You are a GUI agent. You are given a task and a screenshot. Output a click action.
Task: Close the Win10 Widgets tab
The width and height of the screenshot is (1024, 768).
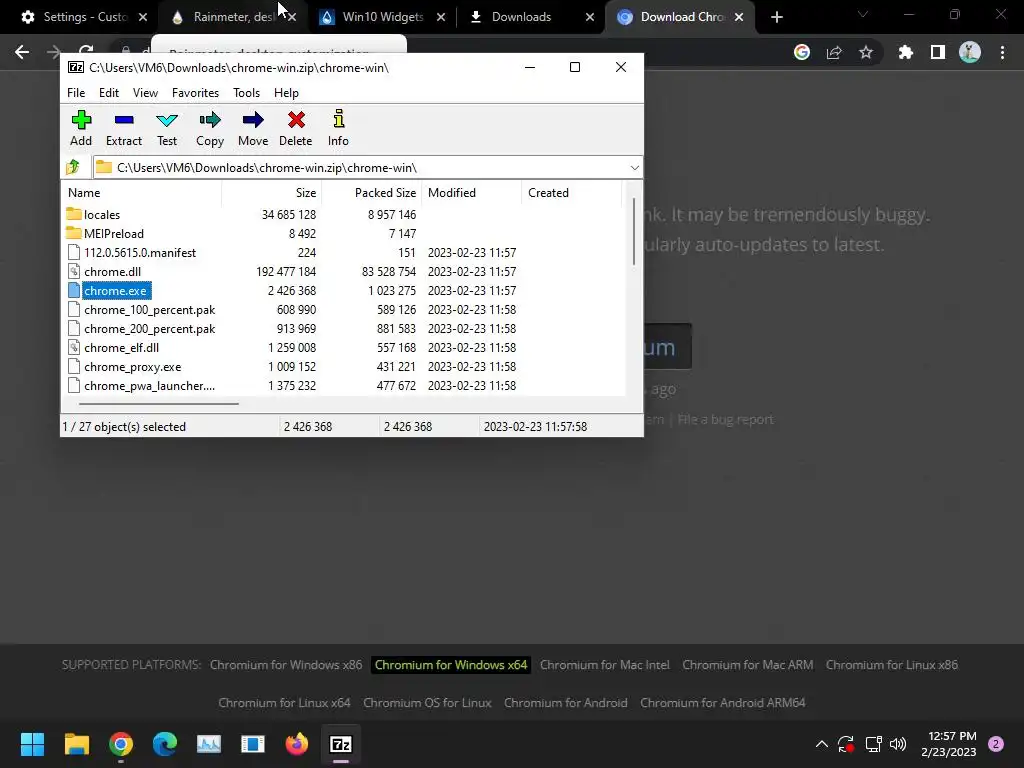pos(441,17)
